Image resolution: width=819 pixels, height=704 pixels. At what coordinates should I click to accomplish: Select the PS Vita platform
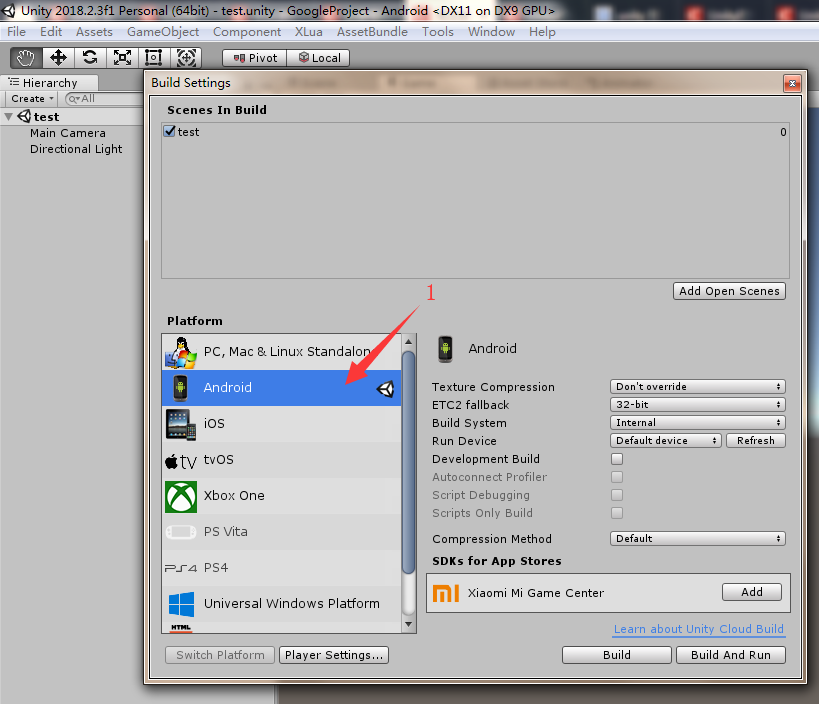point(282,532)
